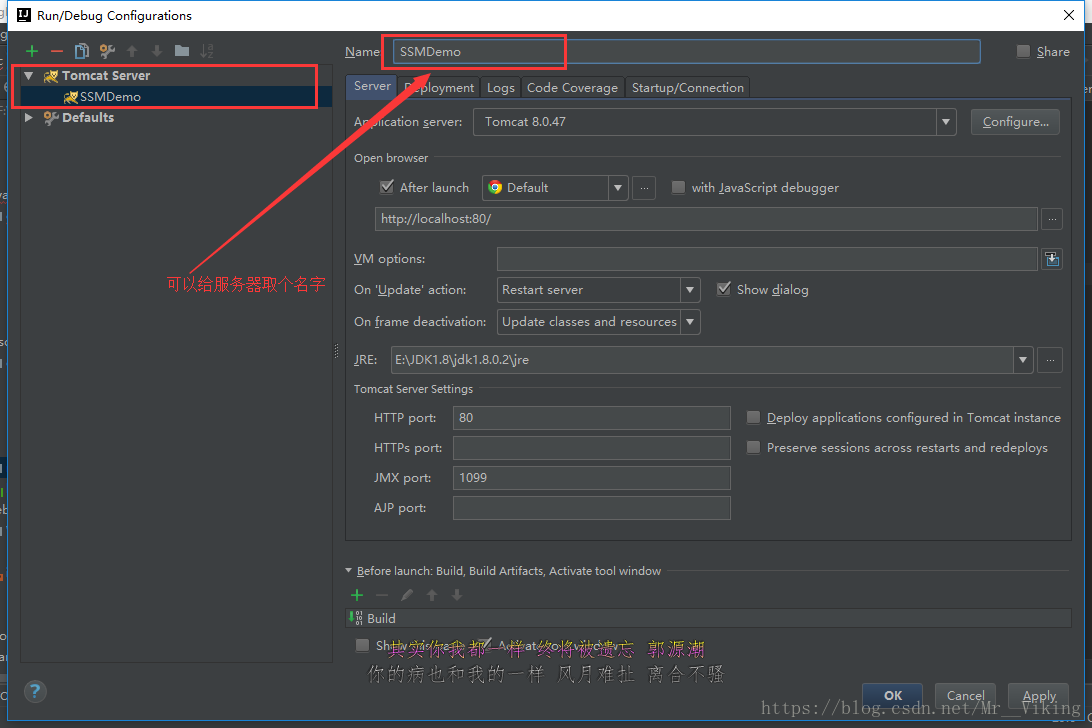The height and width of the screenshot is (728, 1092).
Task: Click the browse button next to the browser selector
Action: coord(644,188)
